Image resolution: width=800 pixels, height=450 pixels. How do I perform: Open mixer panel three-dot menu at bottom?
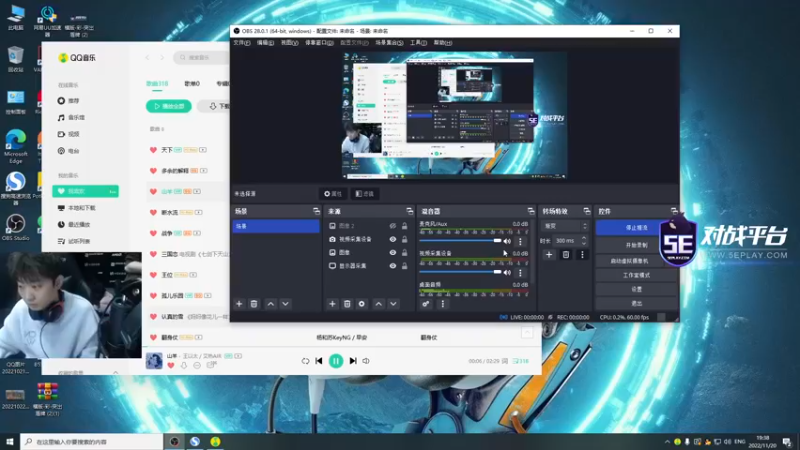click(x=442, y=304)
